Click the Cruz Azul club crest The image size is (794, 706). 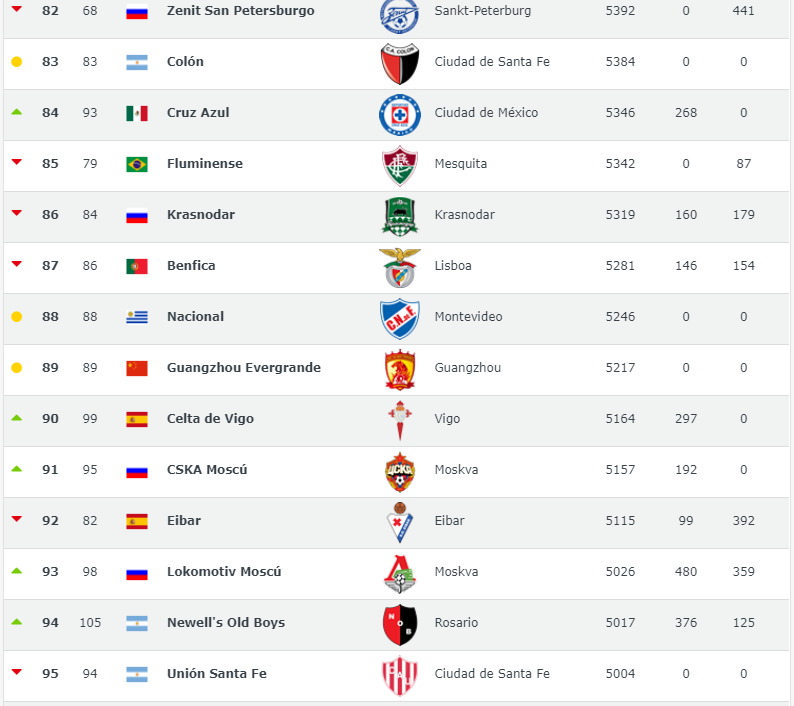click(400, 115)
